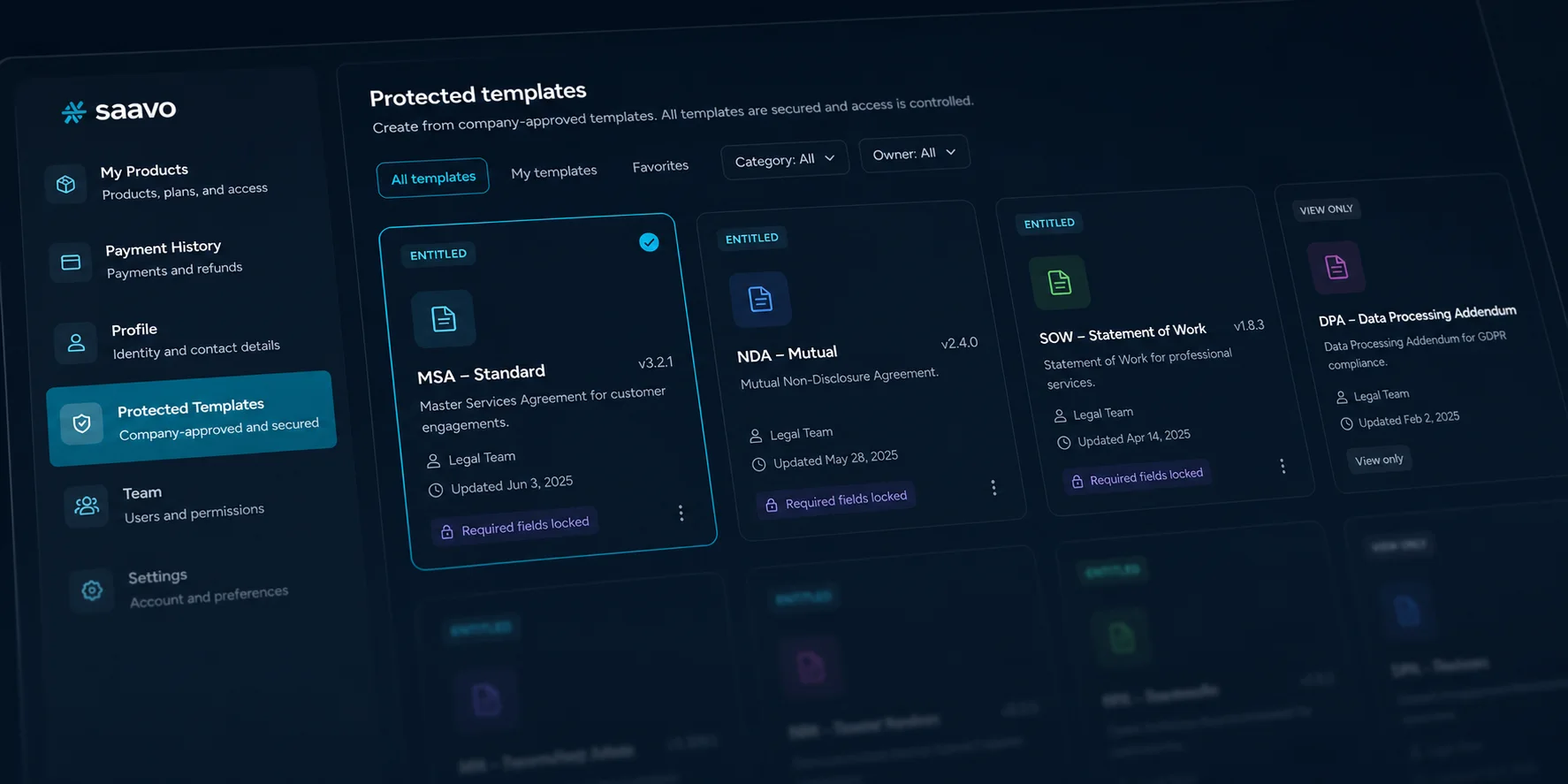Click the purple DPA document icon

click(1336, 266)
